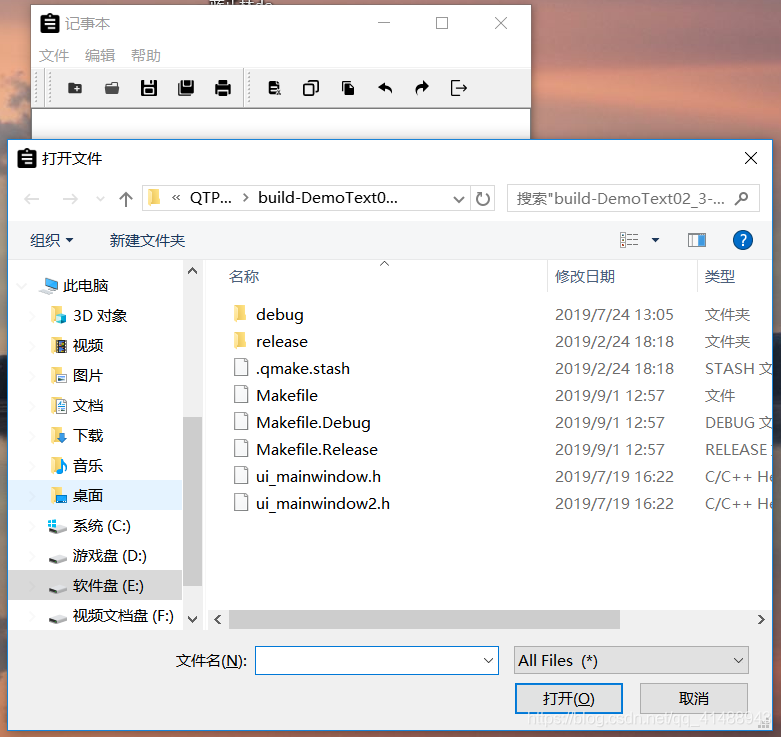
Task: Toggle the preview pane icon
Action: pyautogui.click(x=697, y=240)
